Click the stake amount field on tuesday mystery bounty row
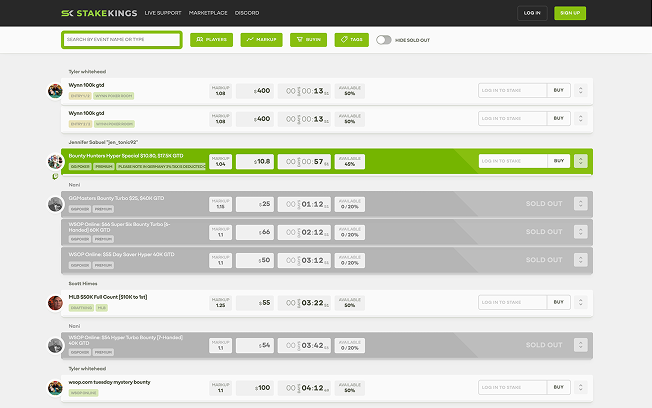The image size is (652, 408). coord(512,387)
